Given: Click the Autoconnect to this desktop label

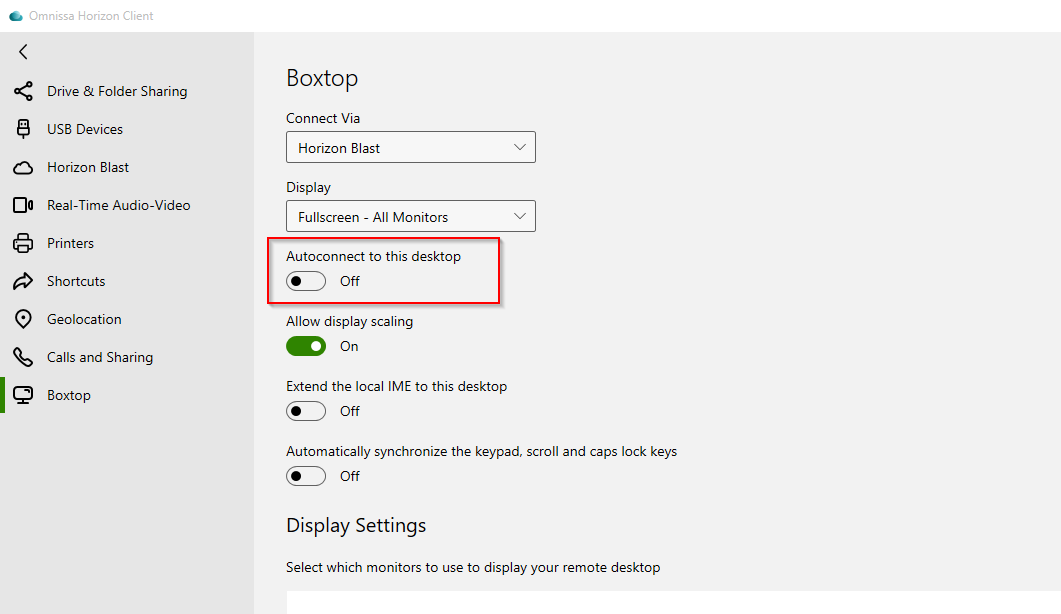Looking at the screenshot, I should tap(374, 256).
